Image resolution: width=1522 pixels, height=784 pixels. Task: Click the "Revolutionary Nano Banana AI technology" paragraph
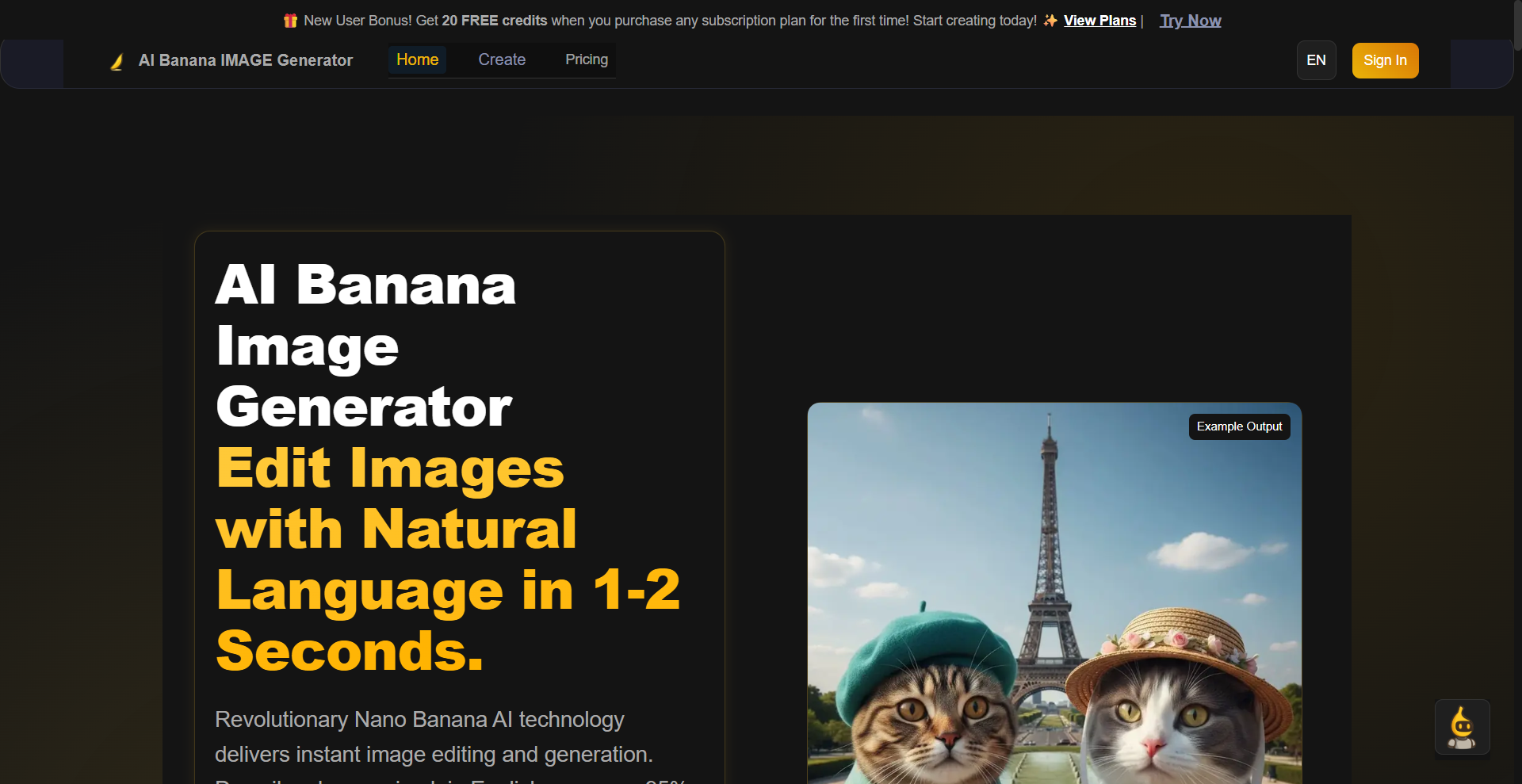pyautogui.click(x=450, y=745)
